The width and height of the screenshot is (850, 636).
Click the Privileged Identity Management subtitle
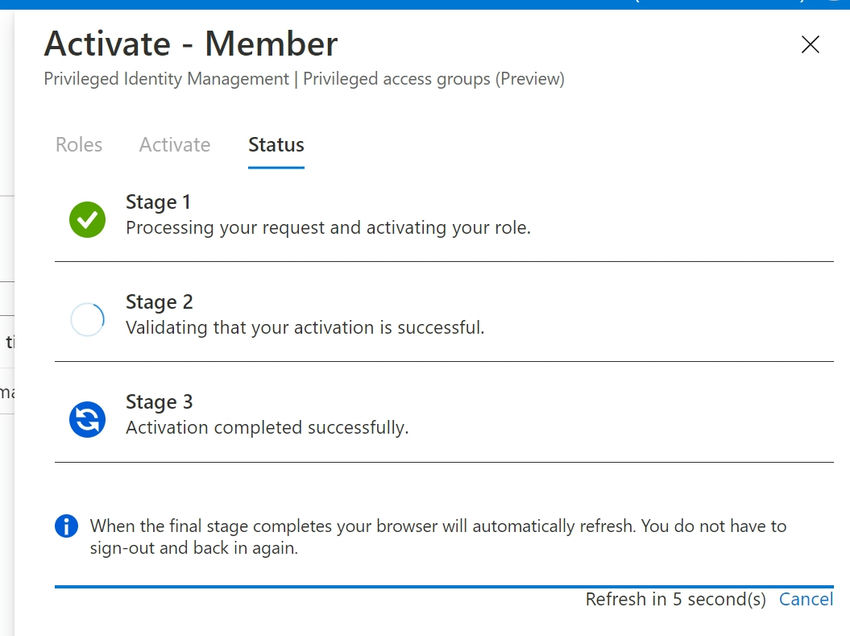click(x=304, y=78)
